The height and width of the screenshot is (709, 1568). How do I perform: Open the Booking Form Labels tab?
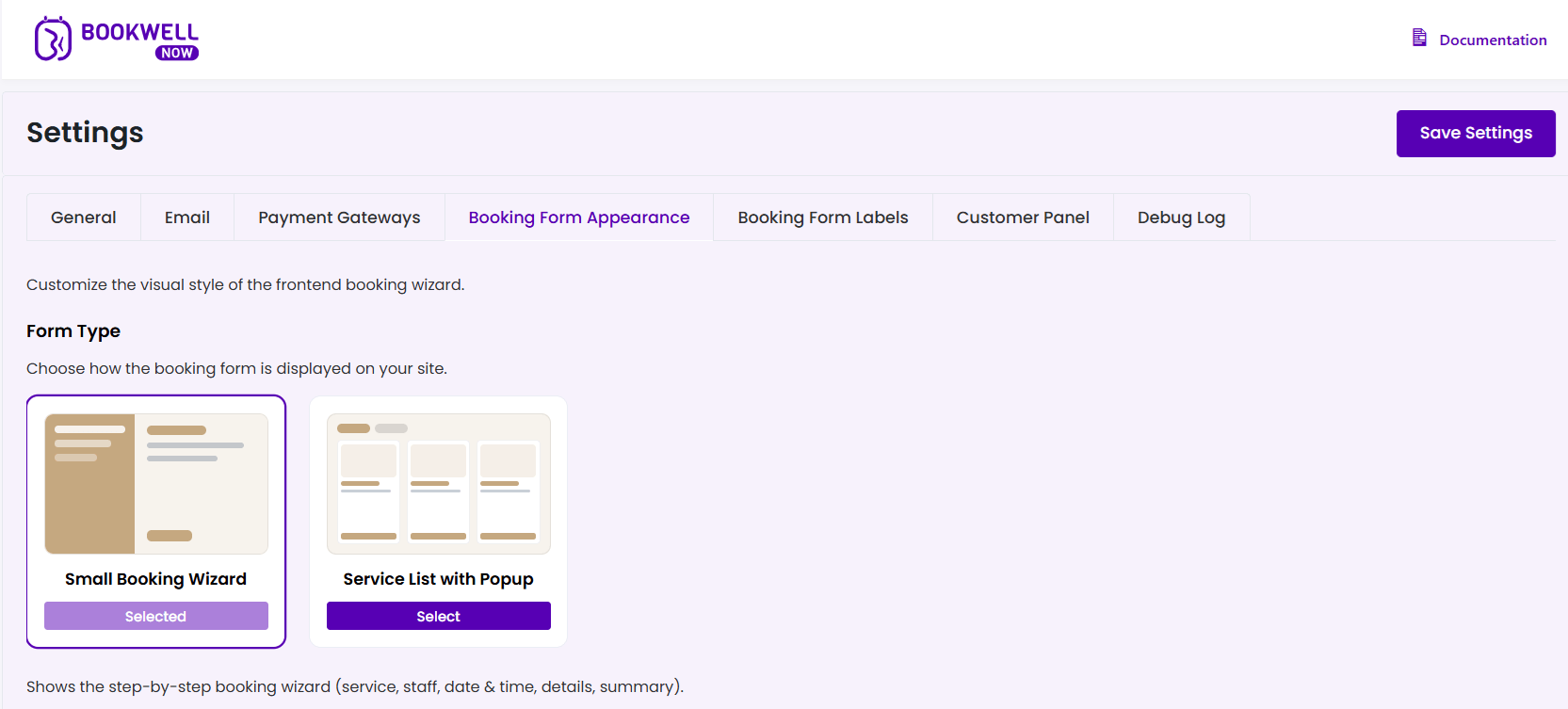(823, 218)
